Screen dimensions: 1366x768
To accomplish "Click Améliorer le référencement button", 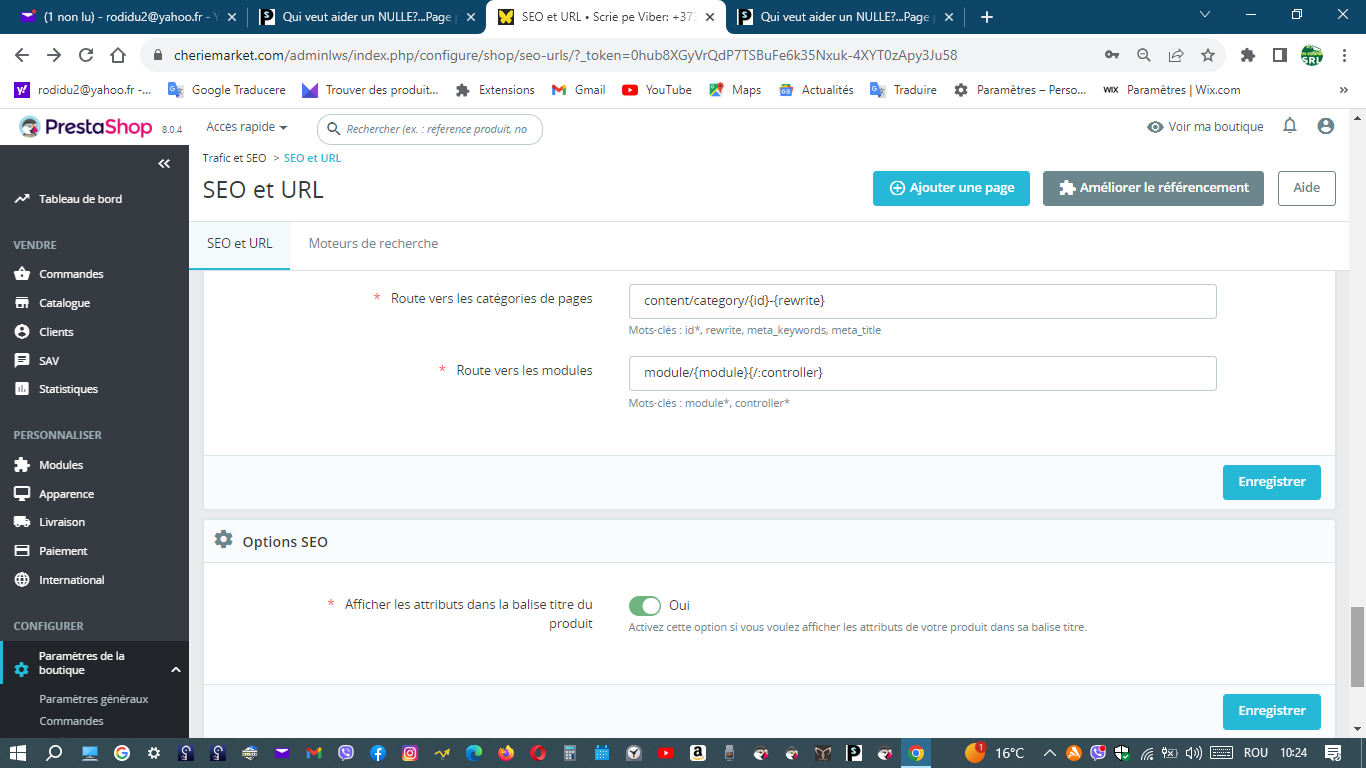I will [x=1153, y=188].
